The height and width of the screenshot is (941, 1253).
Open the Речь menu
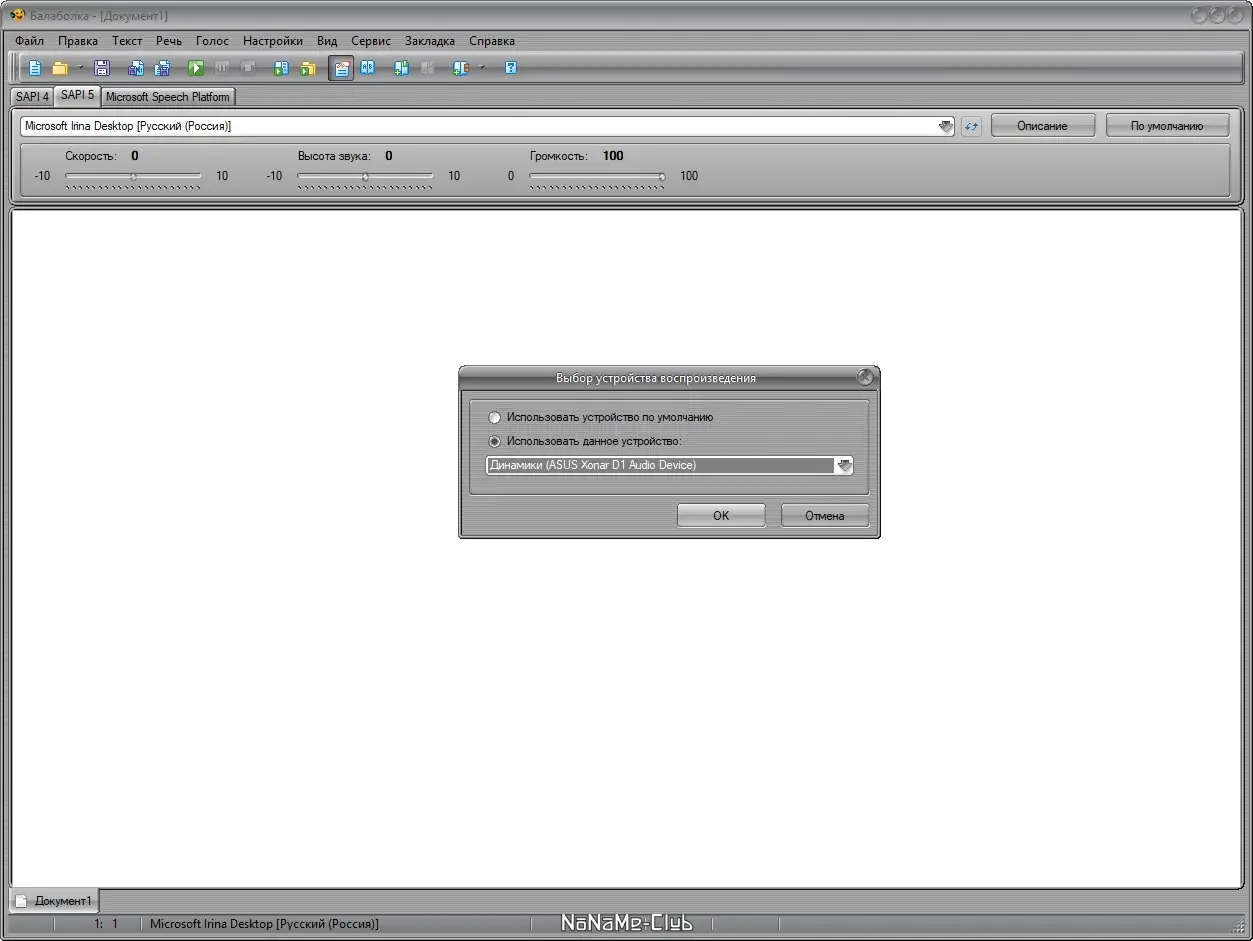(x=169, y=41)
